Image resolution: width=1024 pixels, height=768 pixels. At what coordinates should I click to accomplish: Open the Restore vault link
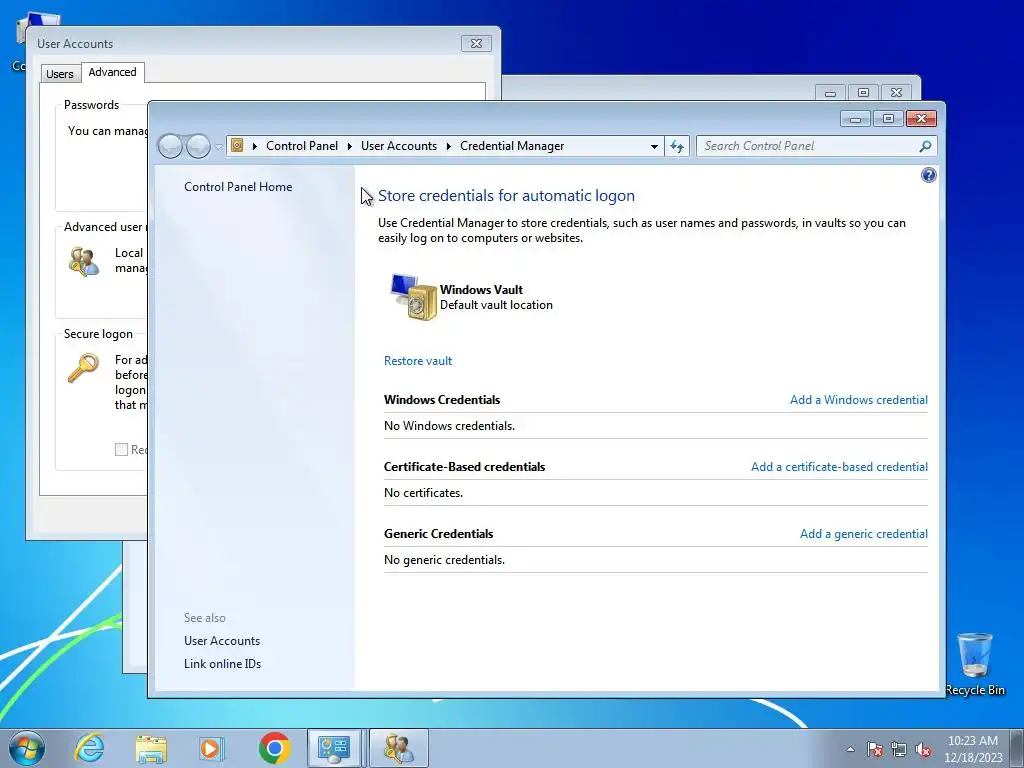pyautogui.click(x=417, y=361)
